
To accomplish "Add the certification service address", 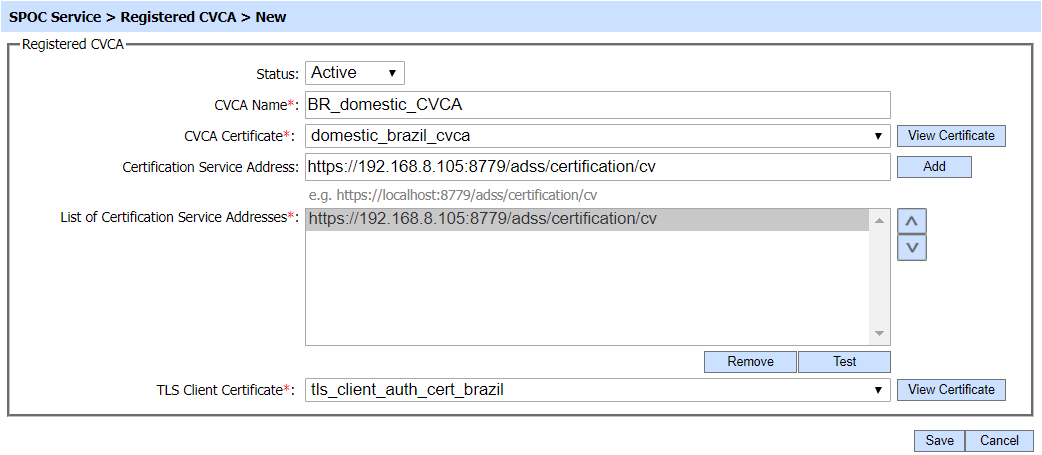I will 934,167.
